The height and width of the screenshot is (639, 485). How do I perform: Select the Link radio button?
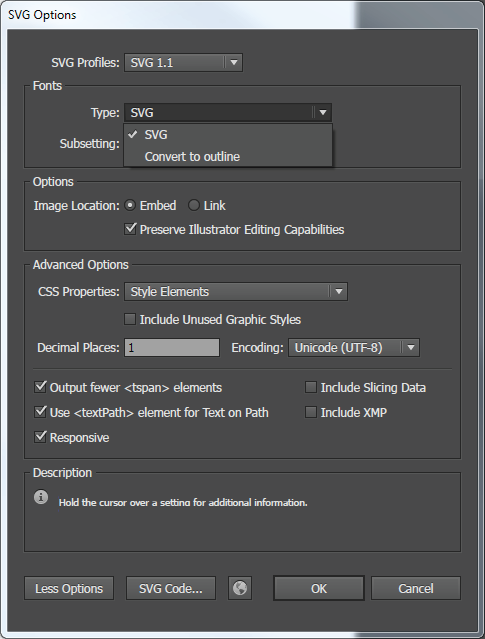point(194,205)
